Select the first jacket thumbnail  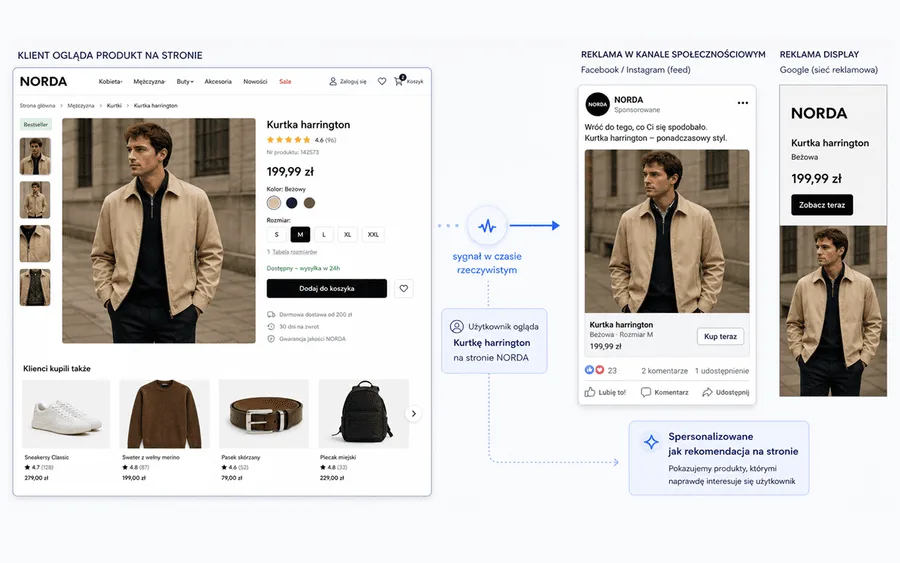coord(35,156)
